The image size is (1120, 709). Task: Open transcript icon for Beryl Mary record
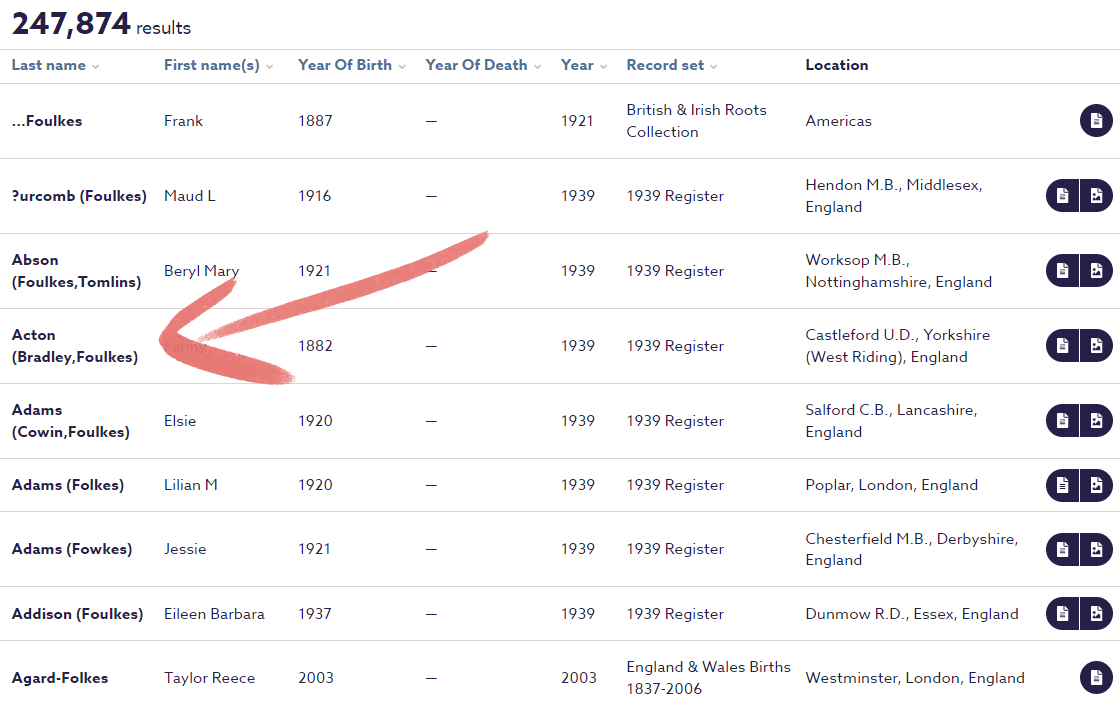[x=1062, y=271]
